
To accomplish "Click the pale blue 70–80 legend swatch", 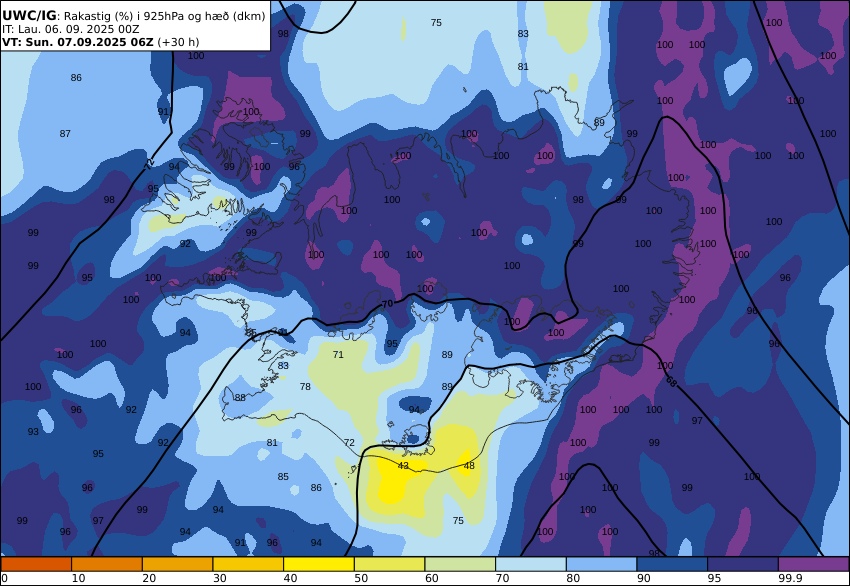I will 531,564.
